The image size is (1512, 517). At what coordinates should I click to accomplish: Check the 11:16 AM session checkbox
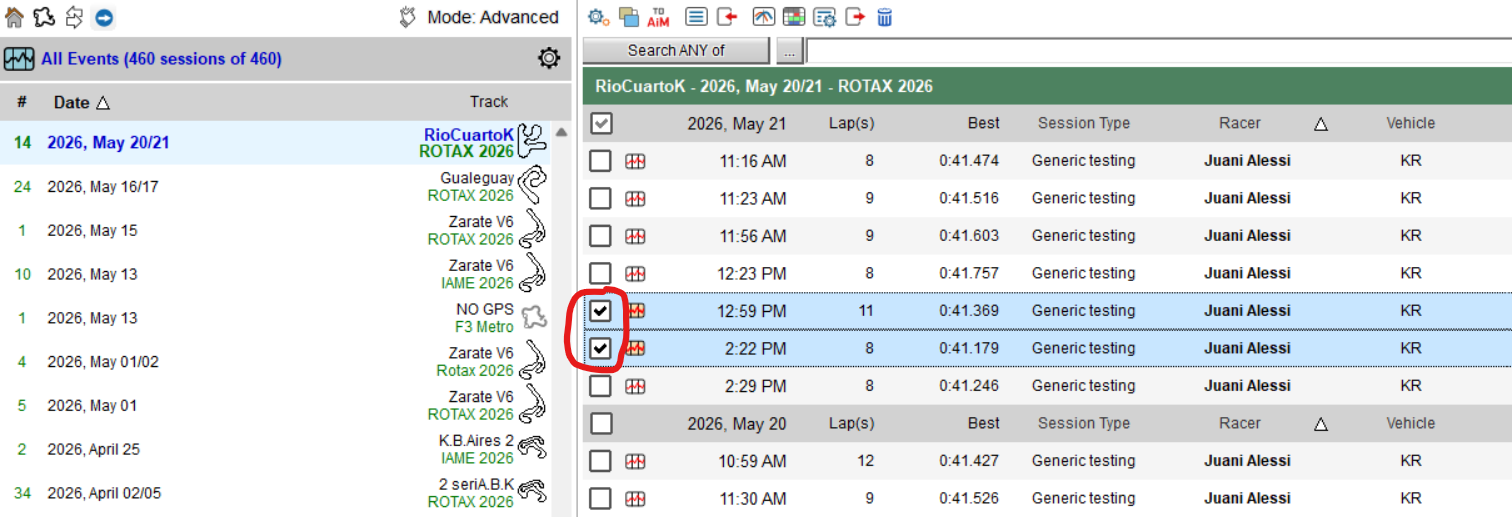[600, 161]
